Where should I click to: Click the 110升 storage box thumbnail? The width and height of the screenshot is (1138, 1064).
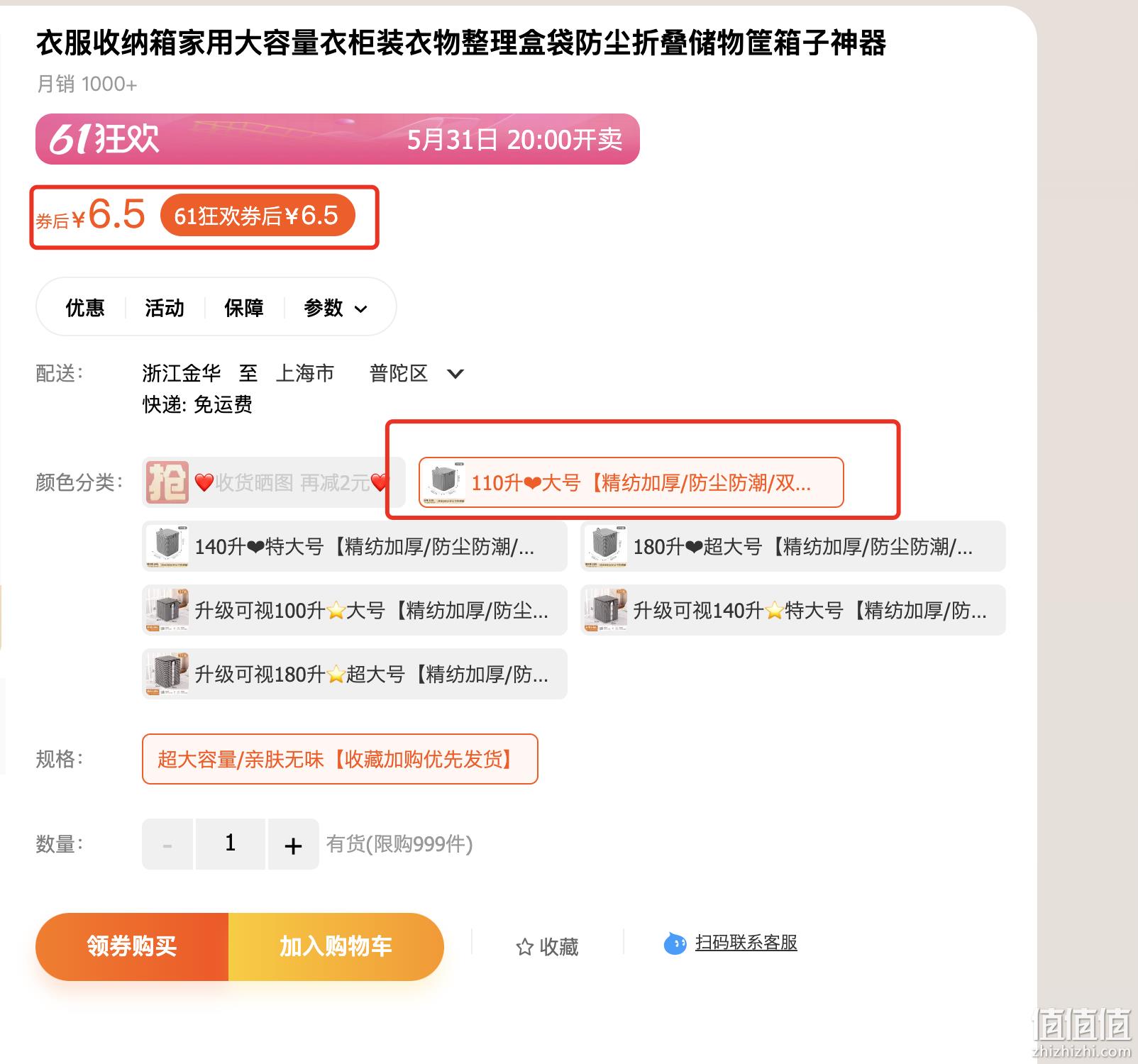click(443, 482)
